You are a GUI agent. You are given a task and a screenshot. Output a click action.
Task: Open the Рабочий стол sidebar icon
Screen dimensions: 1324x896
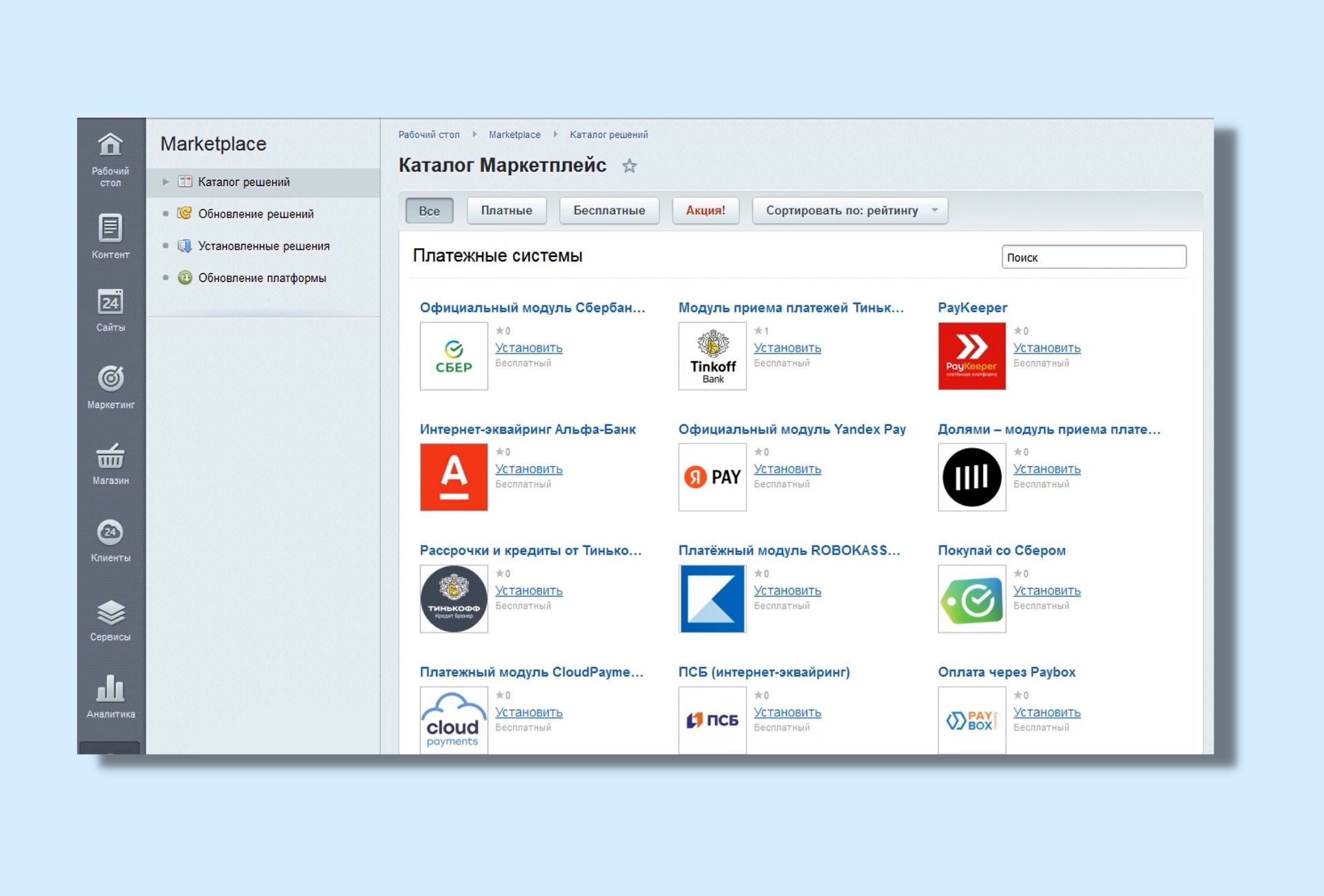[x=110, y=159]
